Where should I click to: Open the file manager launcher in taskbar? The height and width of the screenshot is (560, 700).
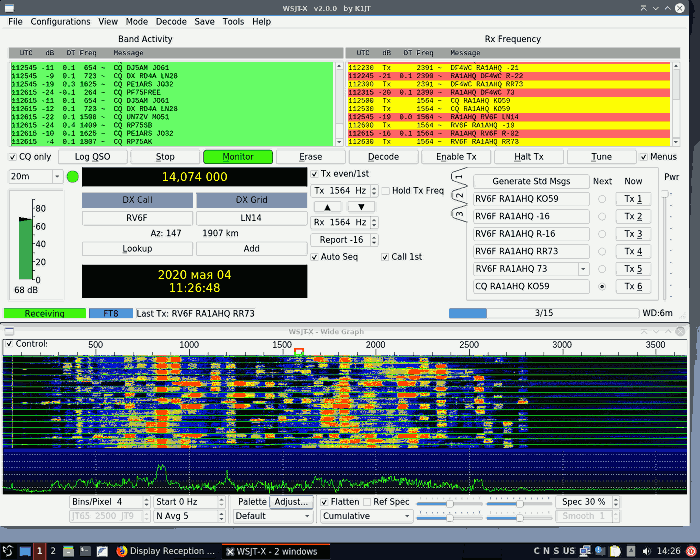[x=68, y=551]
